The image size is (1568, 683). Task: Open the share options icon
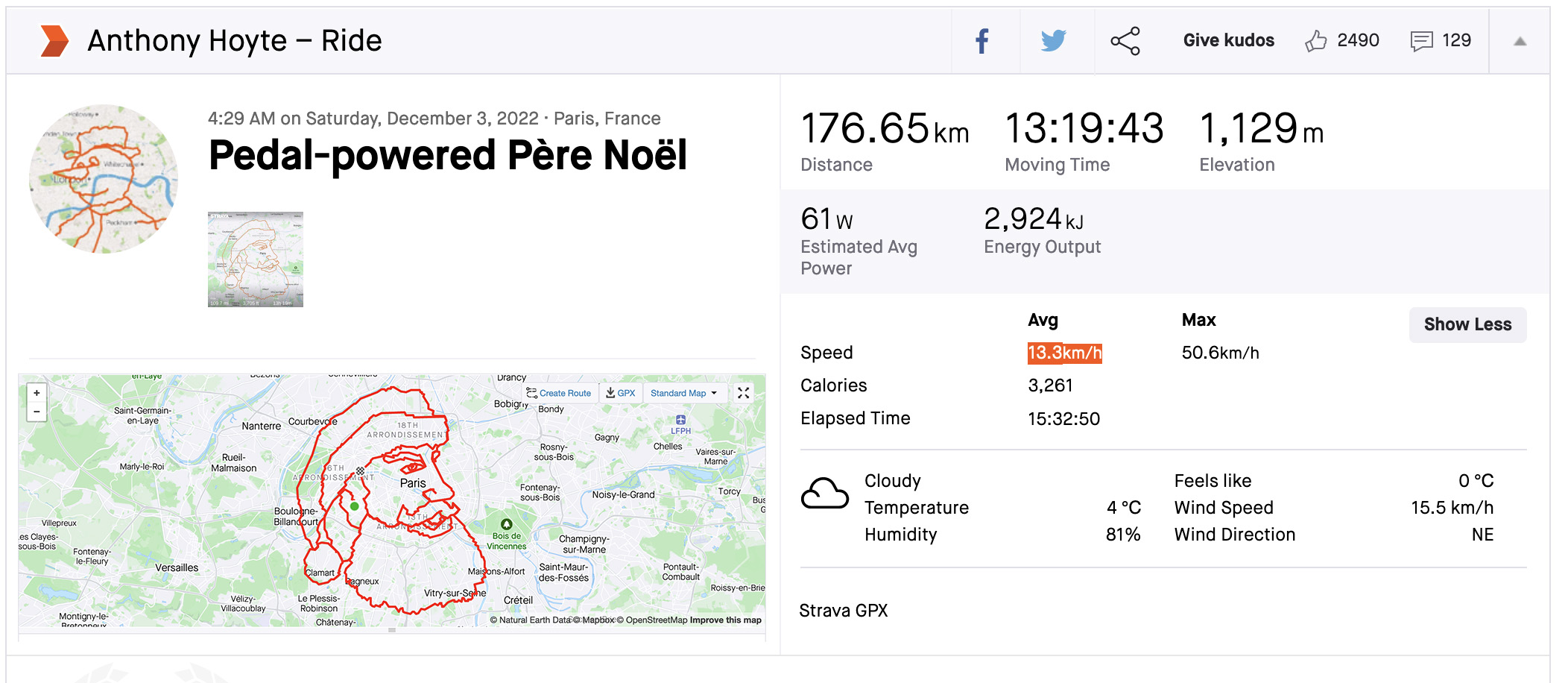coord(1125,41)
